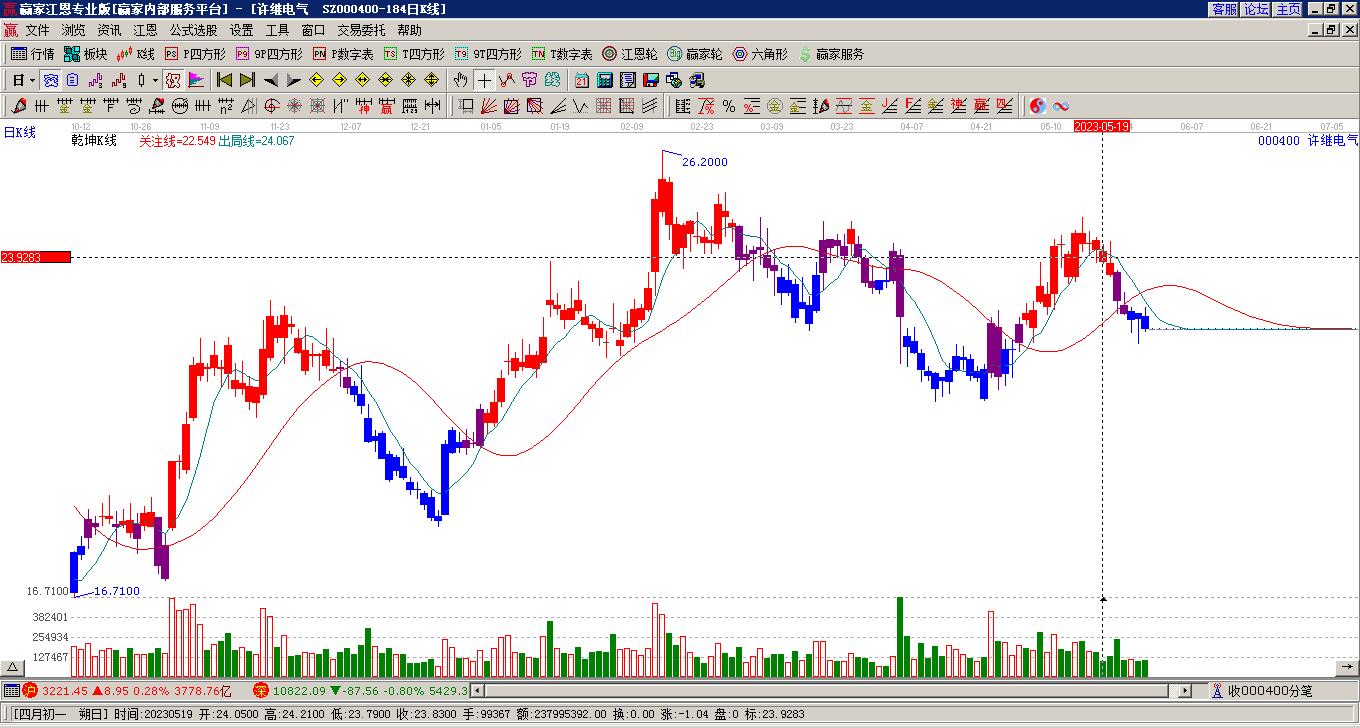The height and width of the screenshot is (728, 1360).
Task: Launch the 江恩轮 Gann wheel
Action: point(630,54)
